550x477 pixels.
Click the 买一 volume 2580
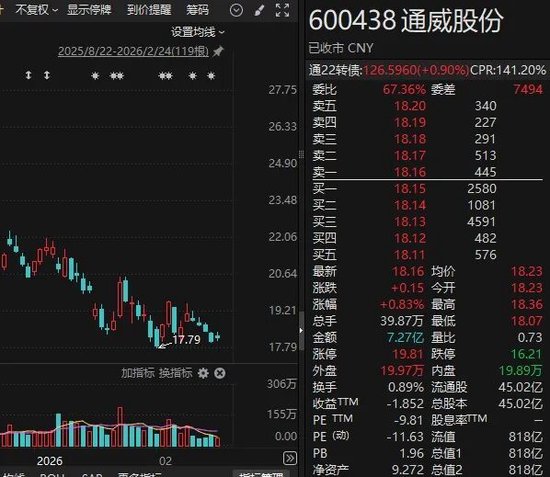tap(482, 189)
